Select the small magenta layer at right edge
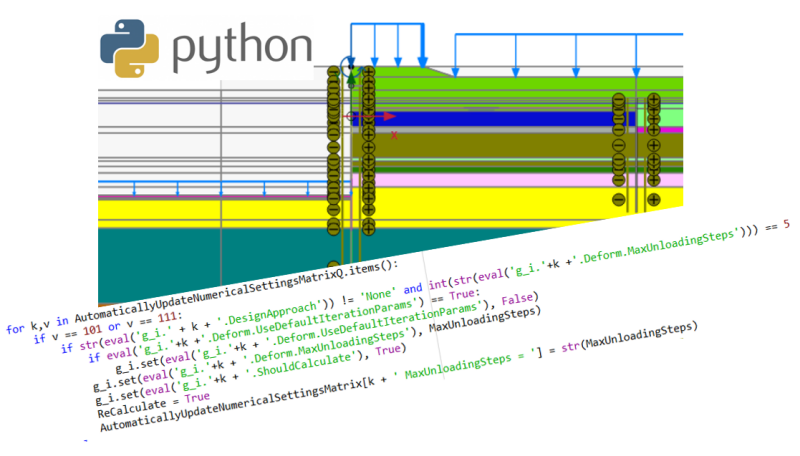Image resolution: width=800 pixels, height=456 pixels. click(659, 130)
